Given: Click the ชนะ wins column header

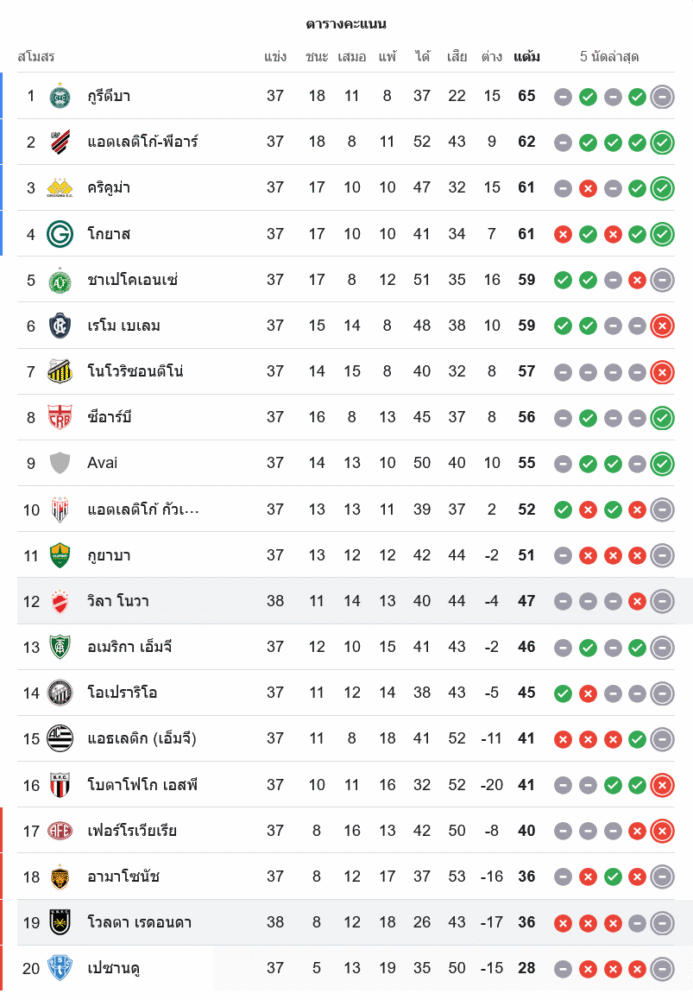Looking at the screenshot, I should pos(317,57).
